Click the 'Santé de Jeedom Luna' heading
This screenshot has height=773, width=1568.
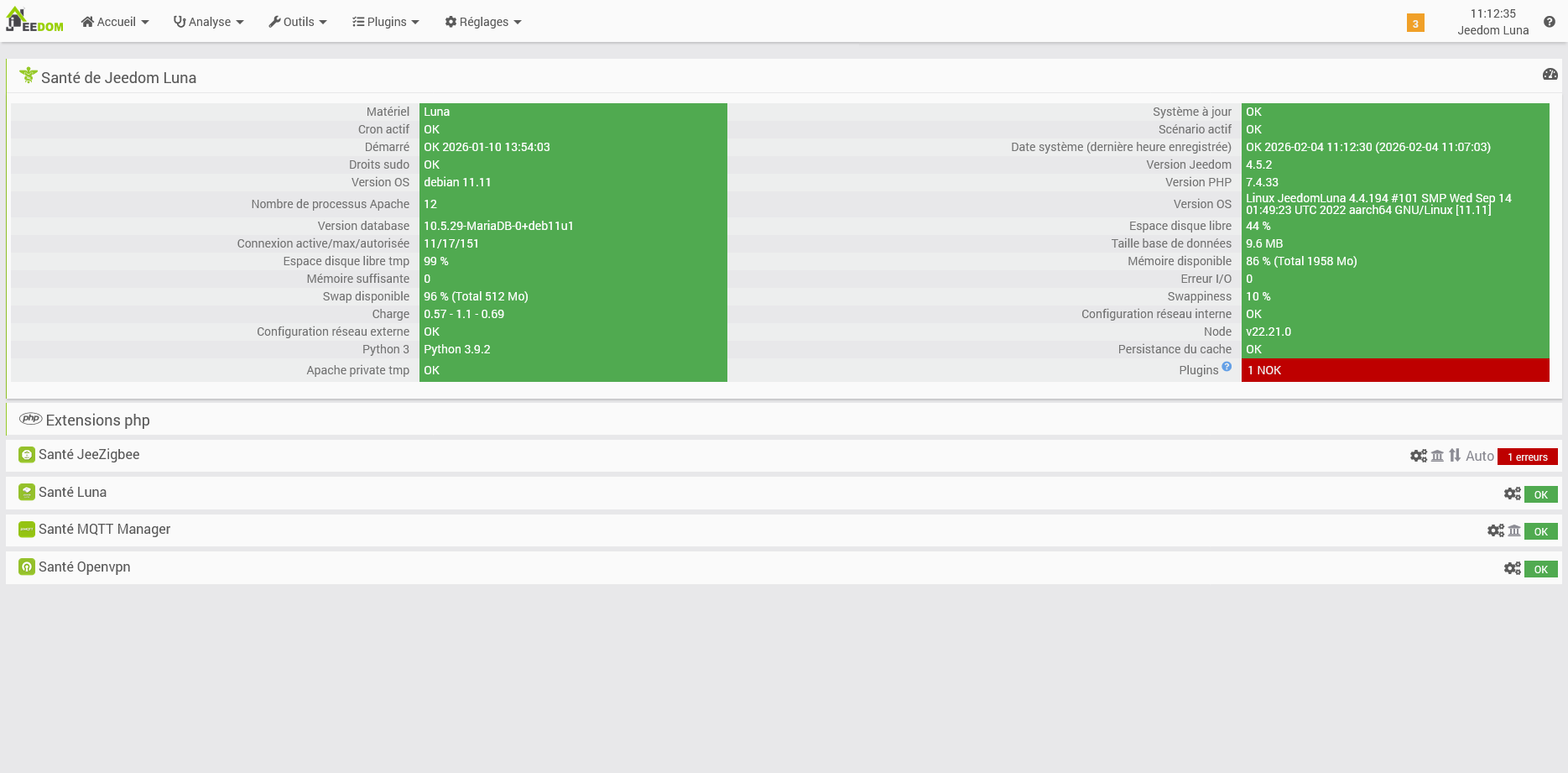pos(118,78)
